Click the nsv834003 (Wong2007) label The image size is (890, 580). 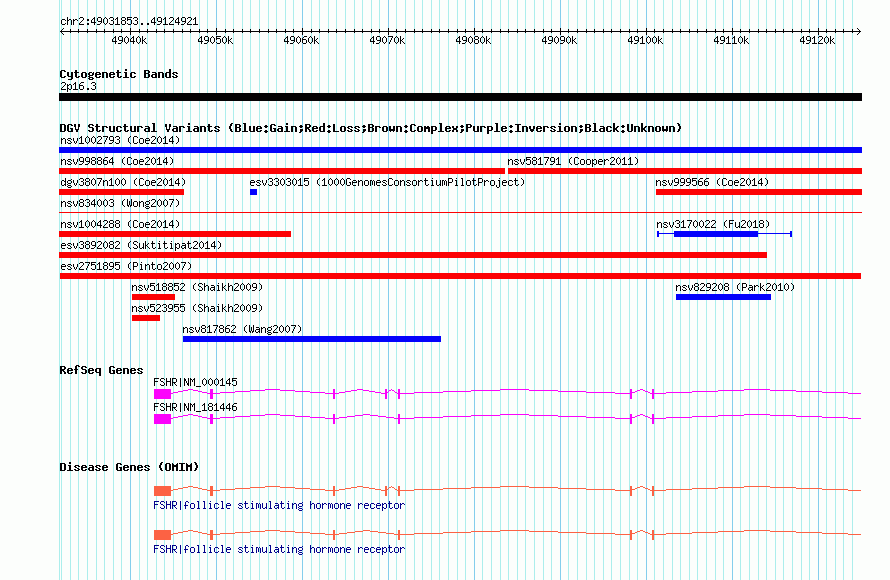120,203
